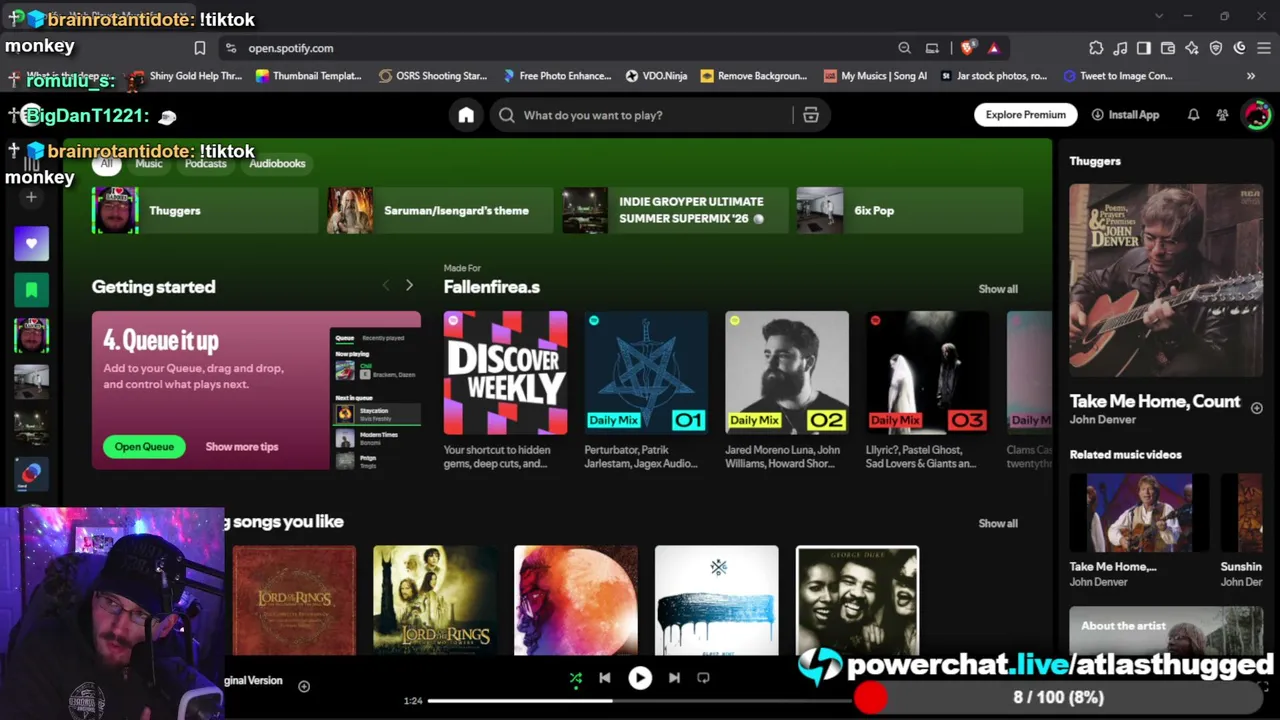The width and height of the screenshot is (1280, 720).
Task: Open the browser Extensions puzzle icon
Action: pyautogui.click(x=1096, y=48)
